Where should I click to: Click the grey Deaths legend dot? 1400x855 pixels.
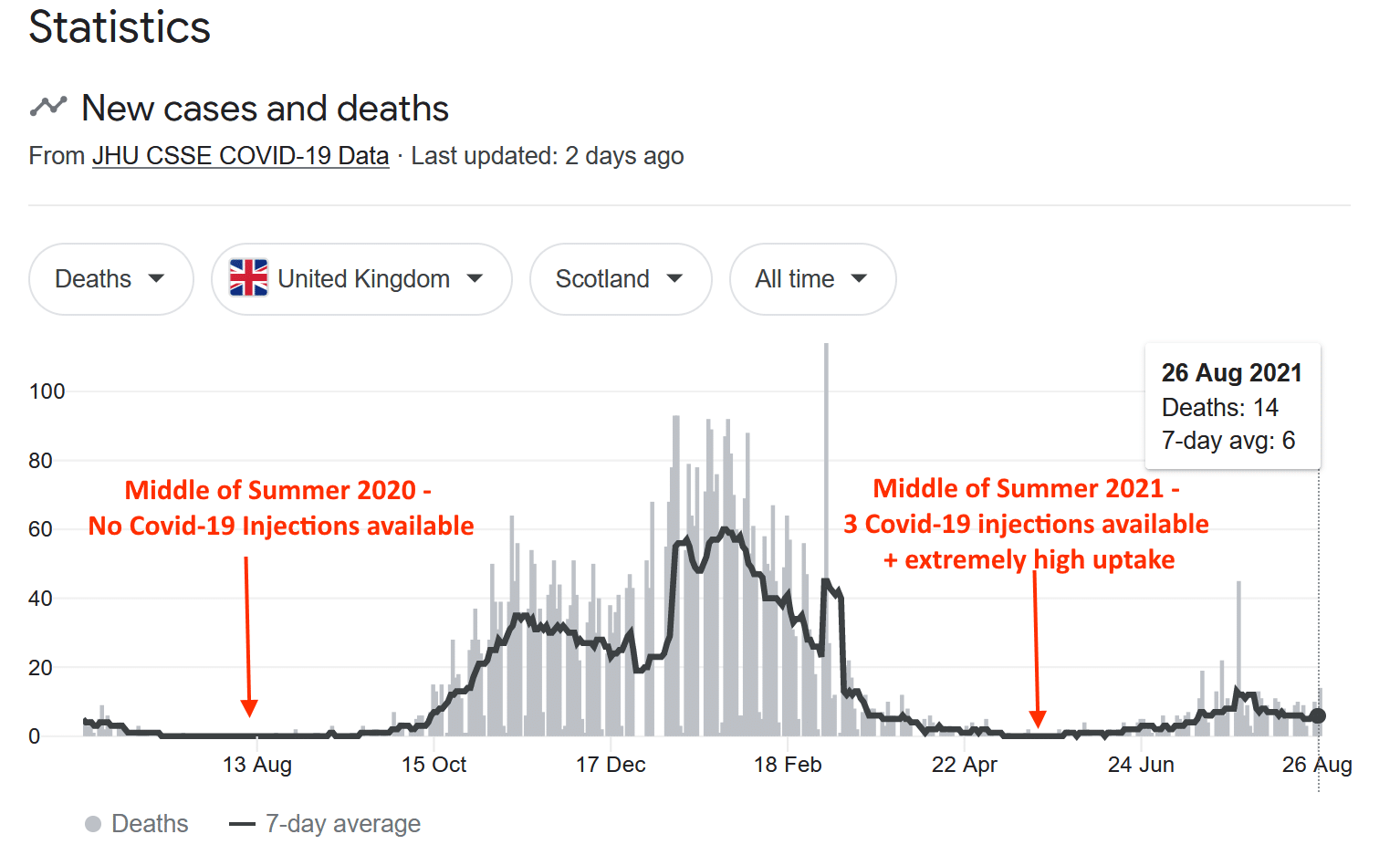coord(93,824)
